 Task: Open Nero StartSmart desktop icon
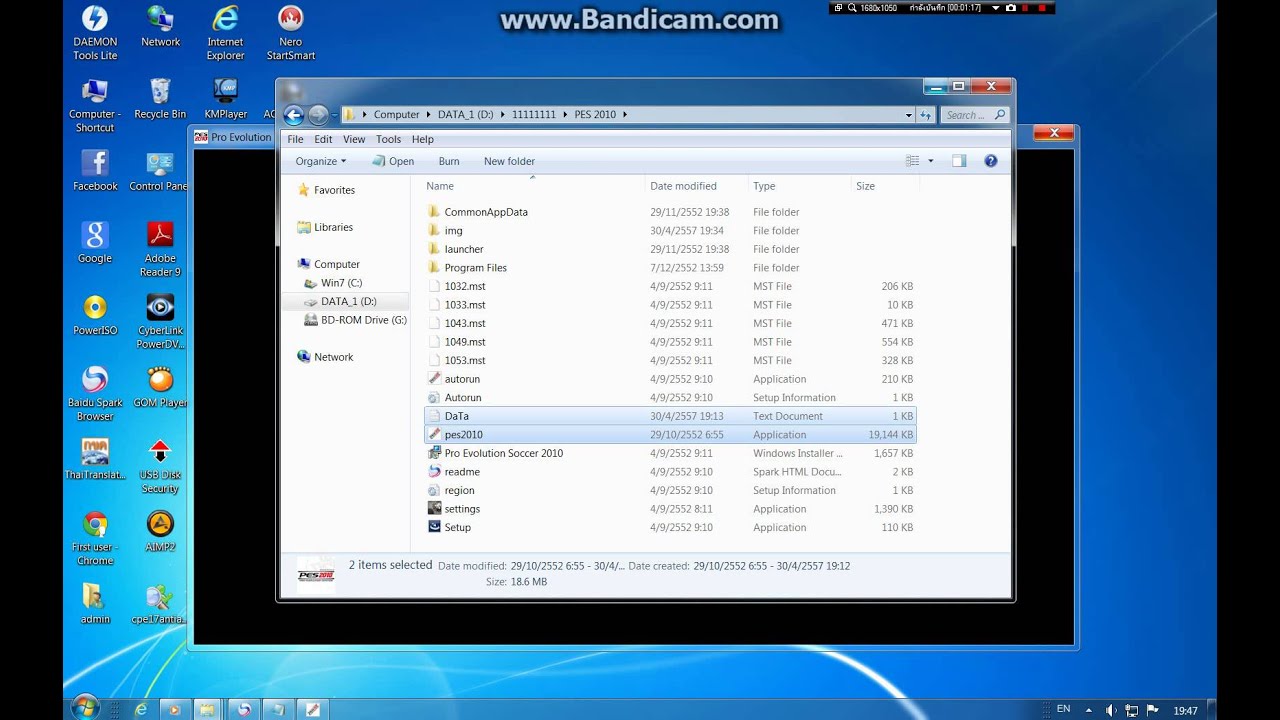tap(290, 33)
